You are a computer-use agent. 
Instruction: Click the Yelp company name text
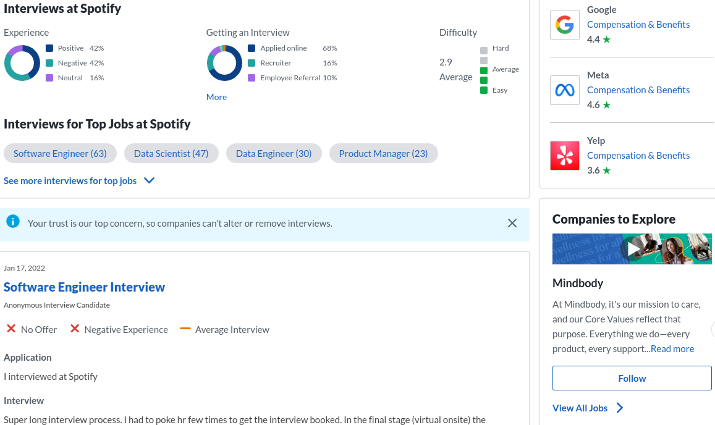click(x=596, y=140)
